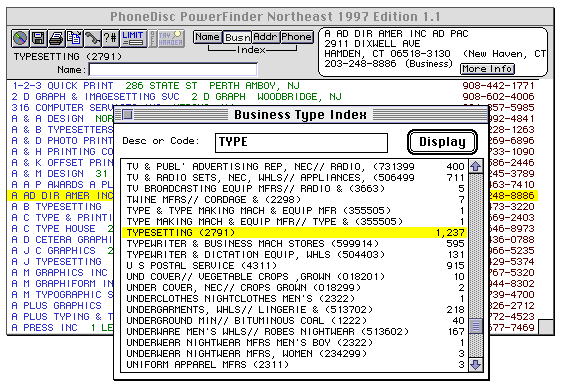Select 316 COMPUTER SERV listing in main window
This screenshot has width=564, height=389.
[61, 108]
